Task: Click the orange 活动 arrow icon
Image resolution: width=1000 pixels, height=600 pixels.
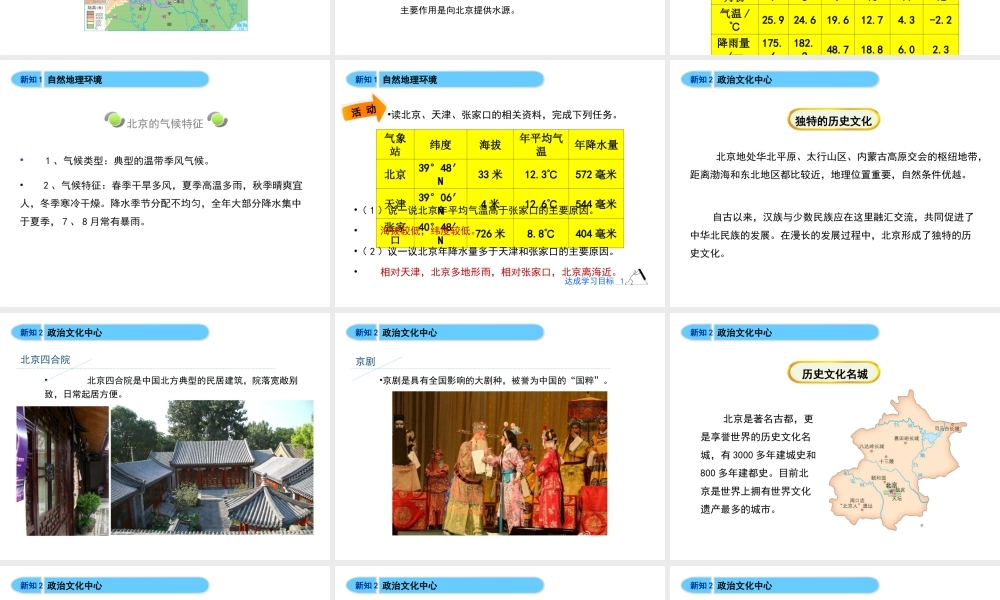Action: click(x=364, y=109)
